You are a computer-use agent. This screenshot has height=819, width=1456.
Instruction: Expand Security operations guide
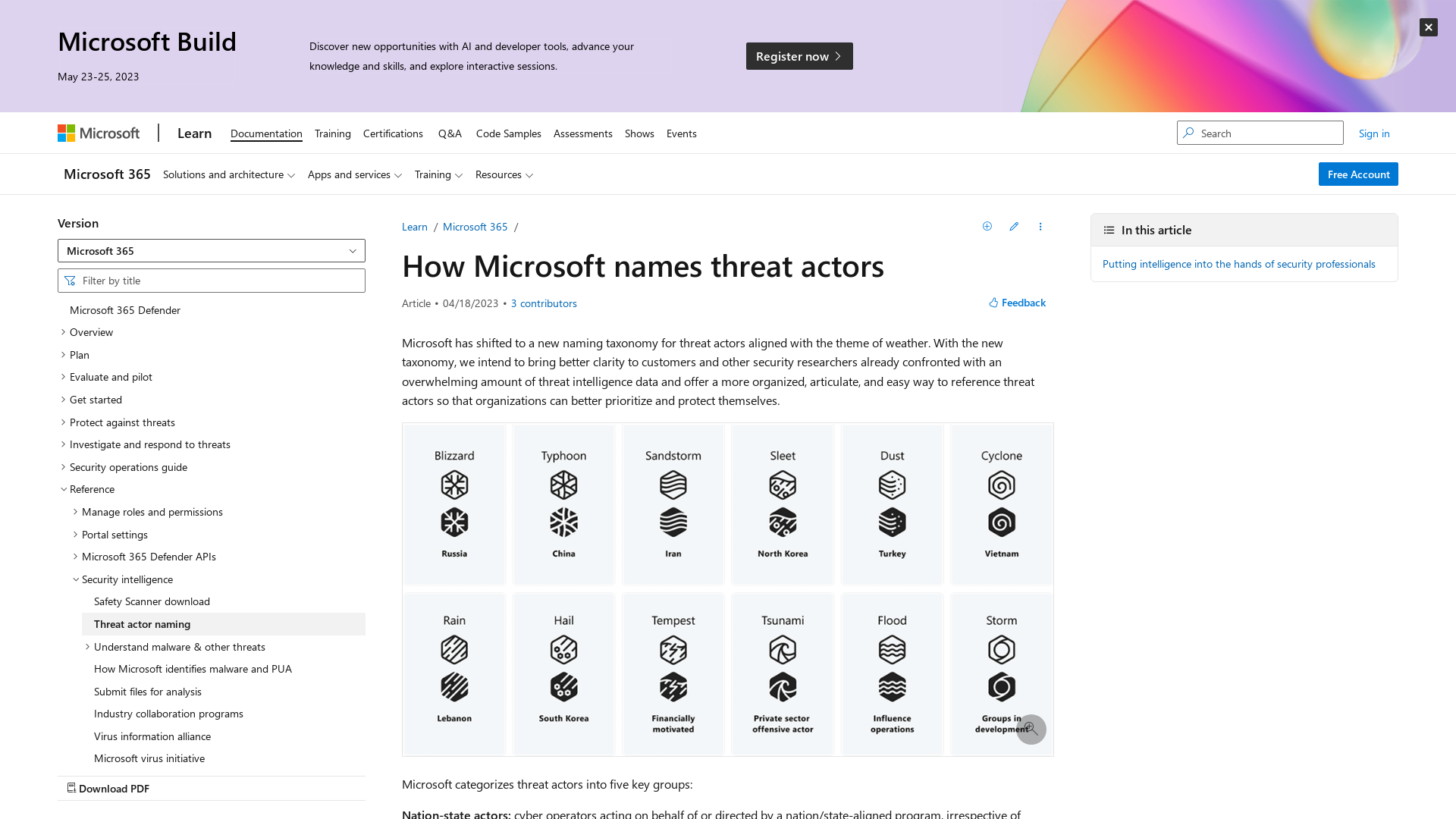(x=64, y=467)
